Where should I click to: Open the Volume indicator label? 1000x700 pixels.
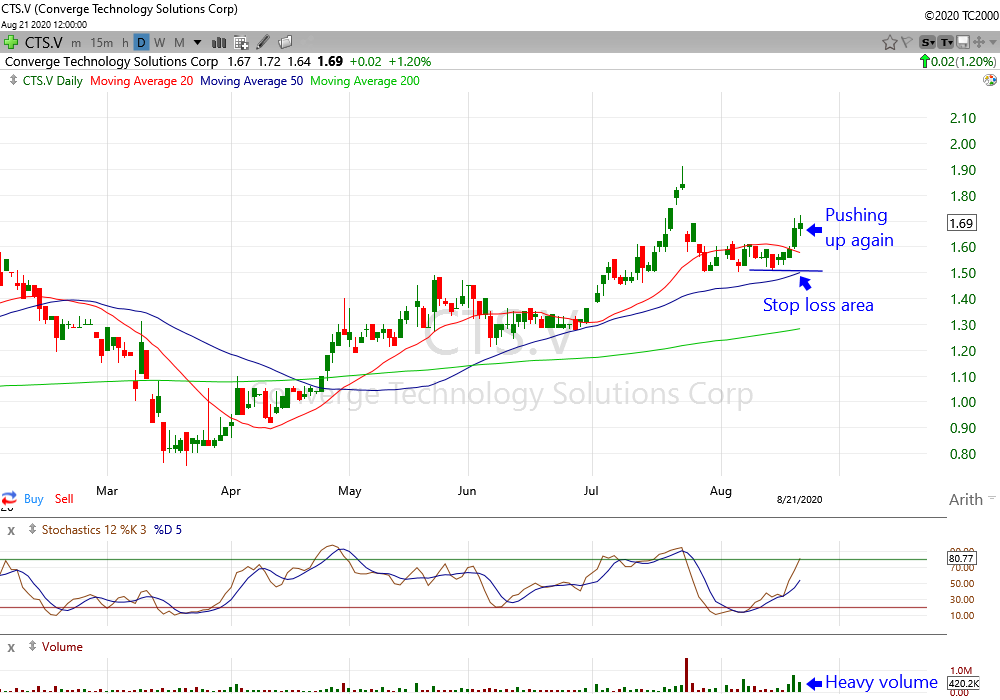(x=62, y=647)
